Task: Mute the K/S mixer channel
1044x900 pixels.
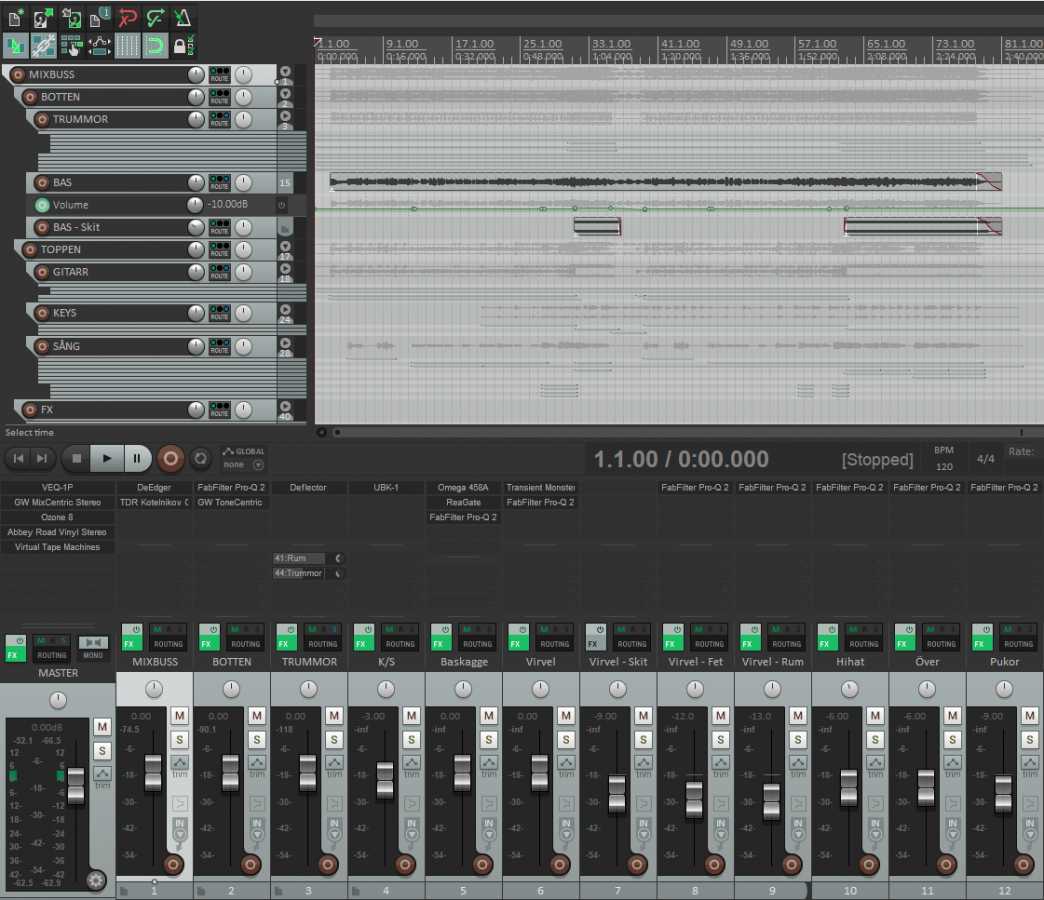Action: 411,716
